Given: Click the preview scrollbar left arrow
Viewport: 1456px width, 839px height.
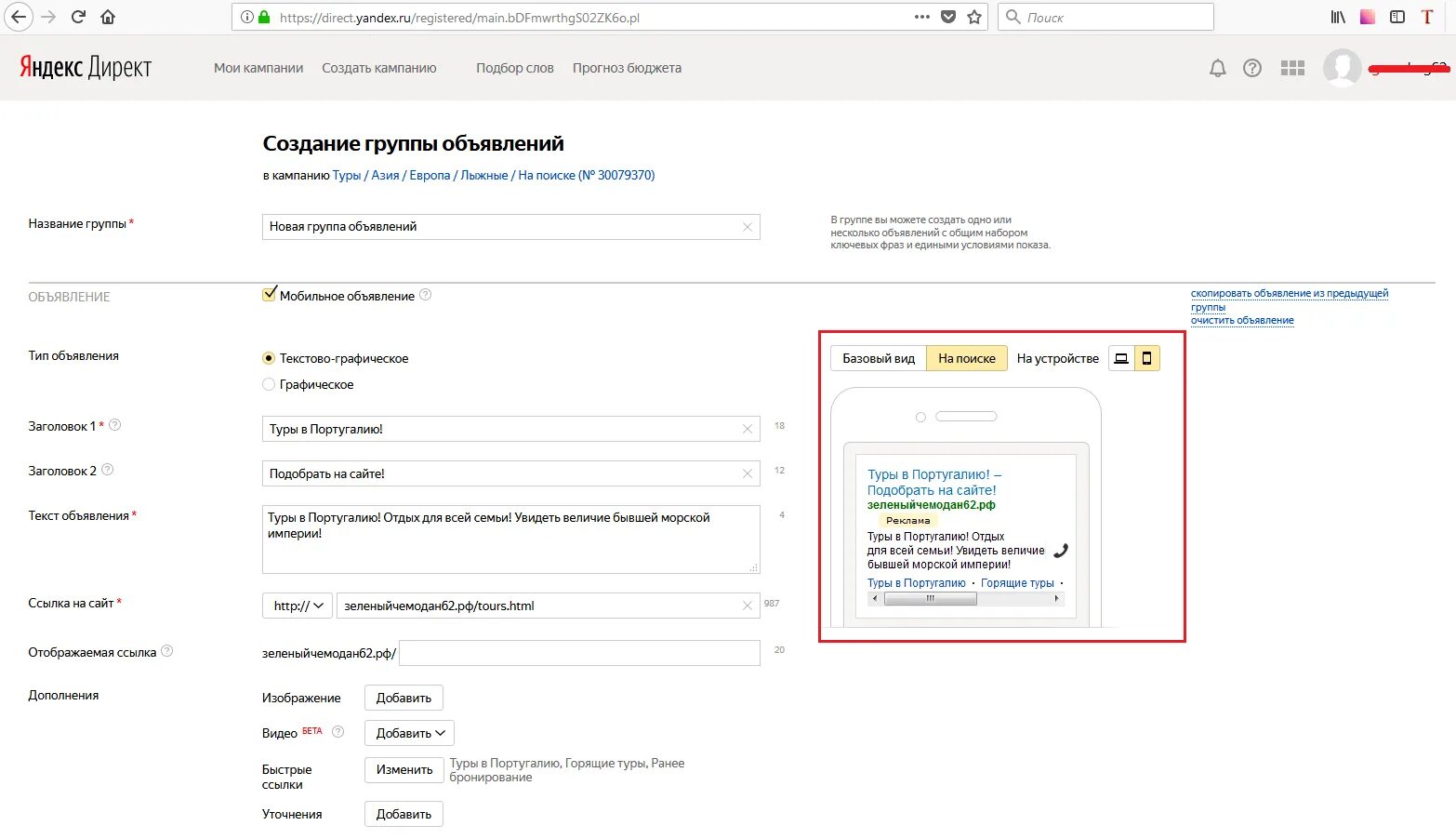Looking at the screenshot, I should [x=874, y=599].
